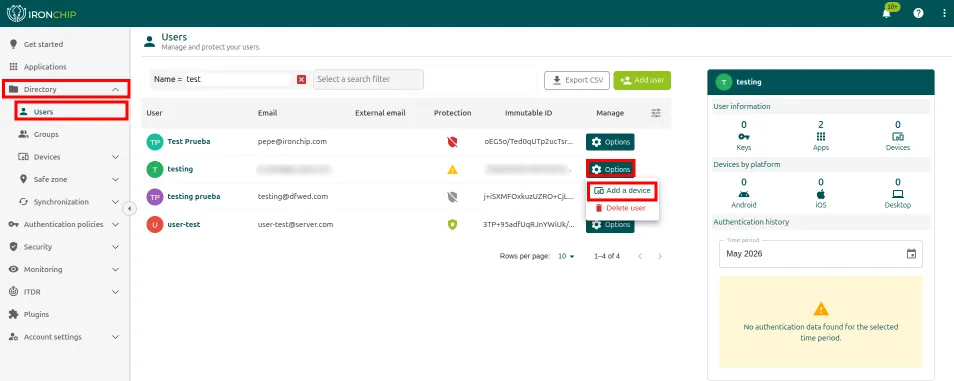Screen dimensions: 954x381
Task: Open the testing prueba user name
Action: pos(193,197)
